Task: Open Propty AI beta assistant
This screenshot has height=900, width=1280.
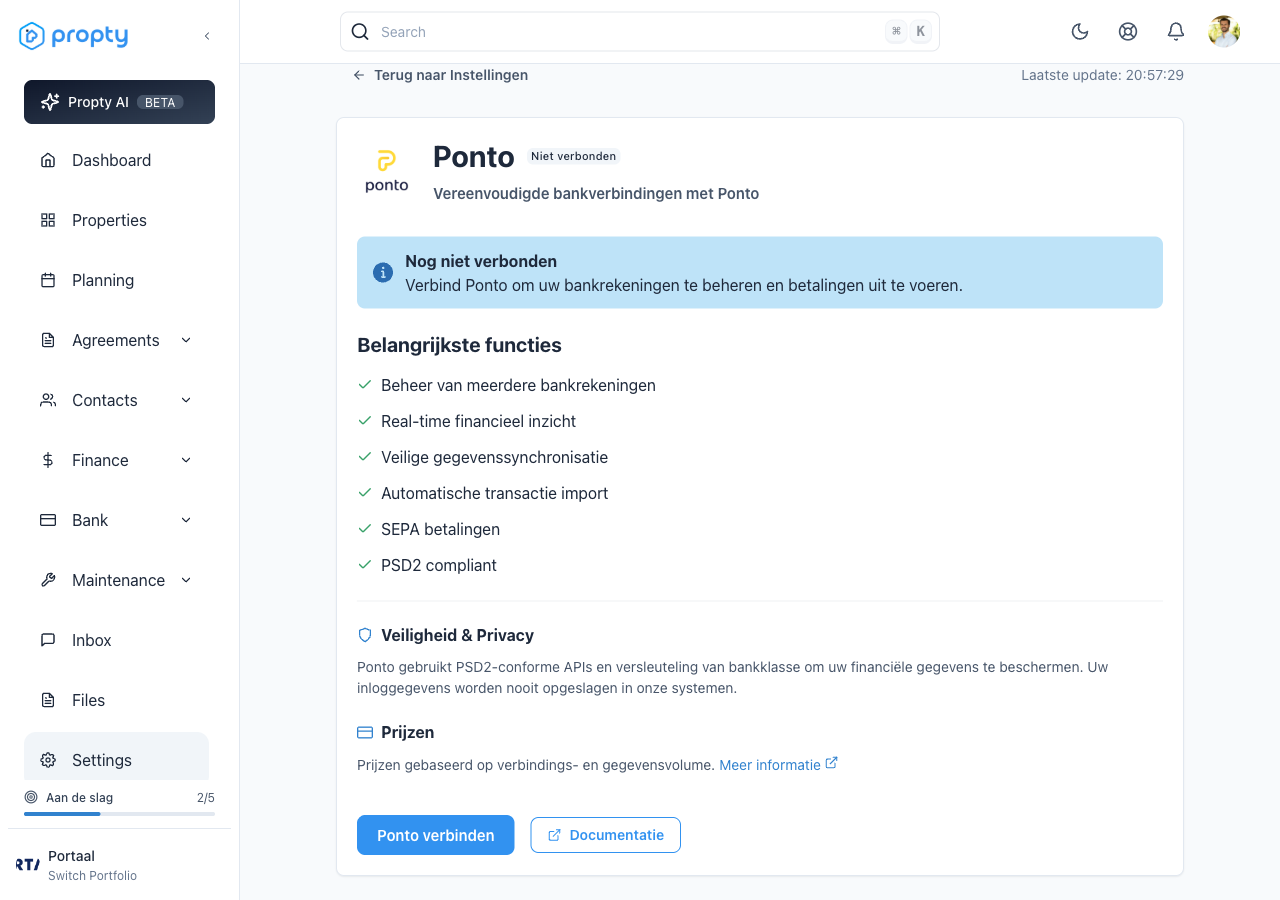Action: tap(119, 102)
